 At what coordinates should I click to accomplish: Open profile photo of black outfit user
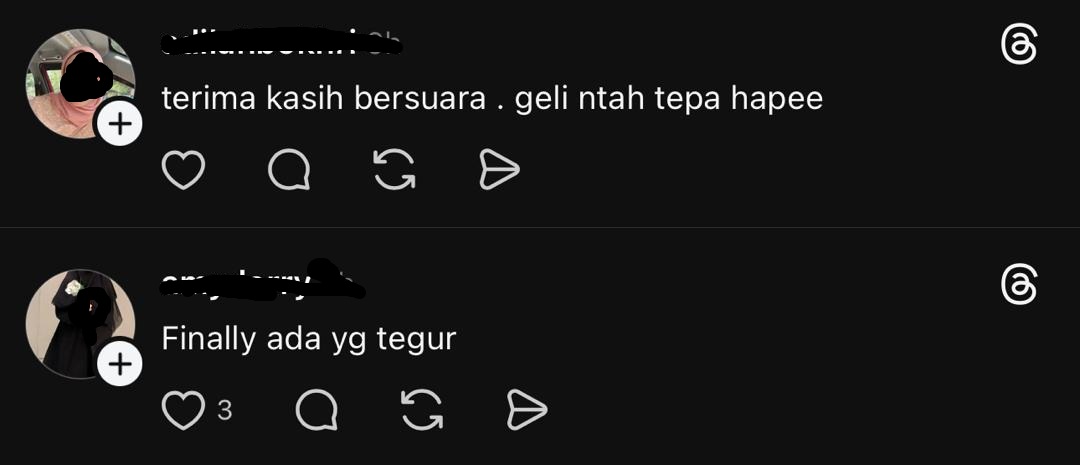80,324
